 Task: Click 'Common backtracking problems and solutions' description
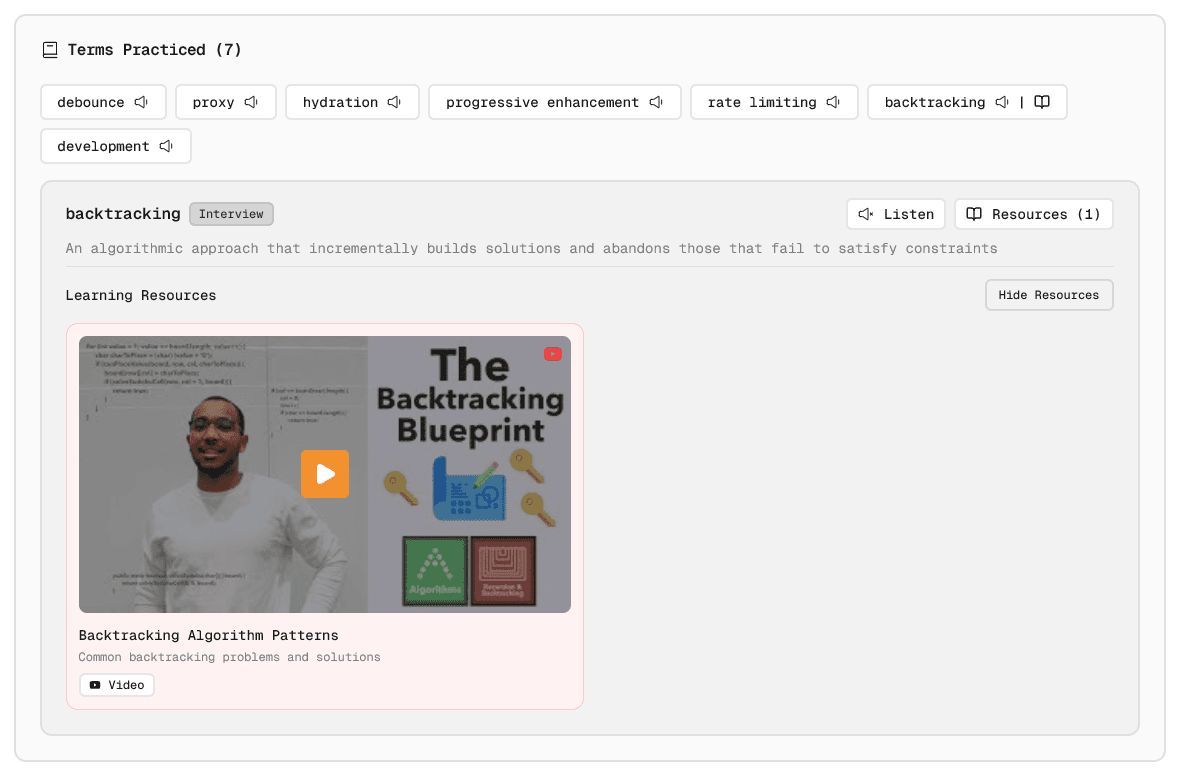point(229,657)
